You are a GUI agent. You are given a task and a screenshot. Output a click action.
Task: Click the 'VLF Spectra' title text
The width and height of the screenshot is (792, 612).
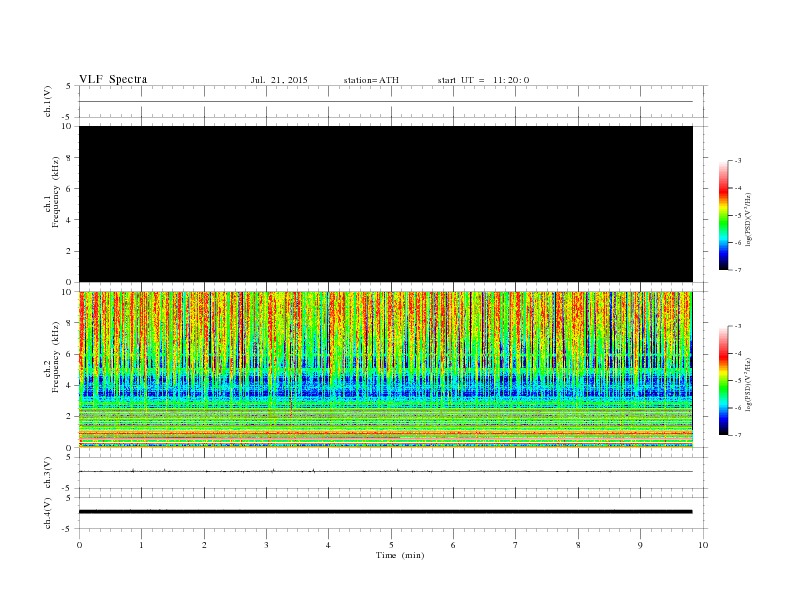click(113, 79)
